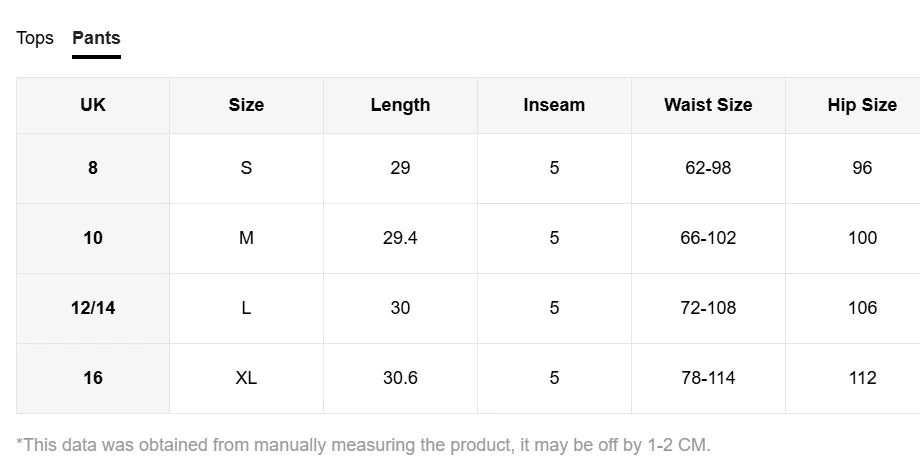Click the size M cell
Viewport: 920px width, 468px height.
click(x=246, y=238)
